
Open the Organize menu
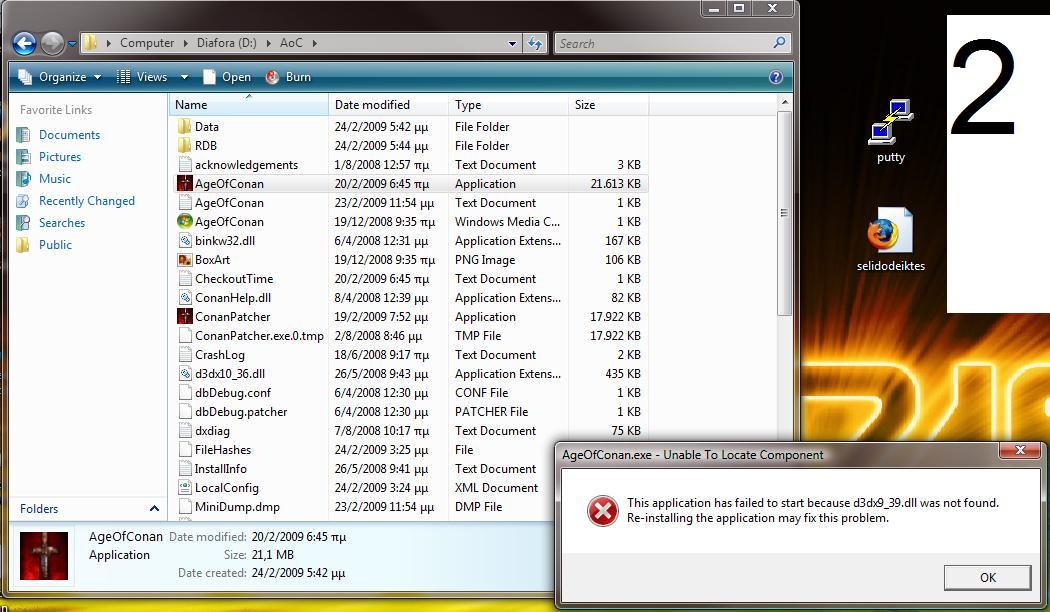pos(60,77)
